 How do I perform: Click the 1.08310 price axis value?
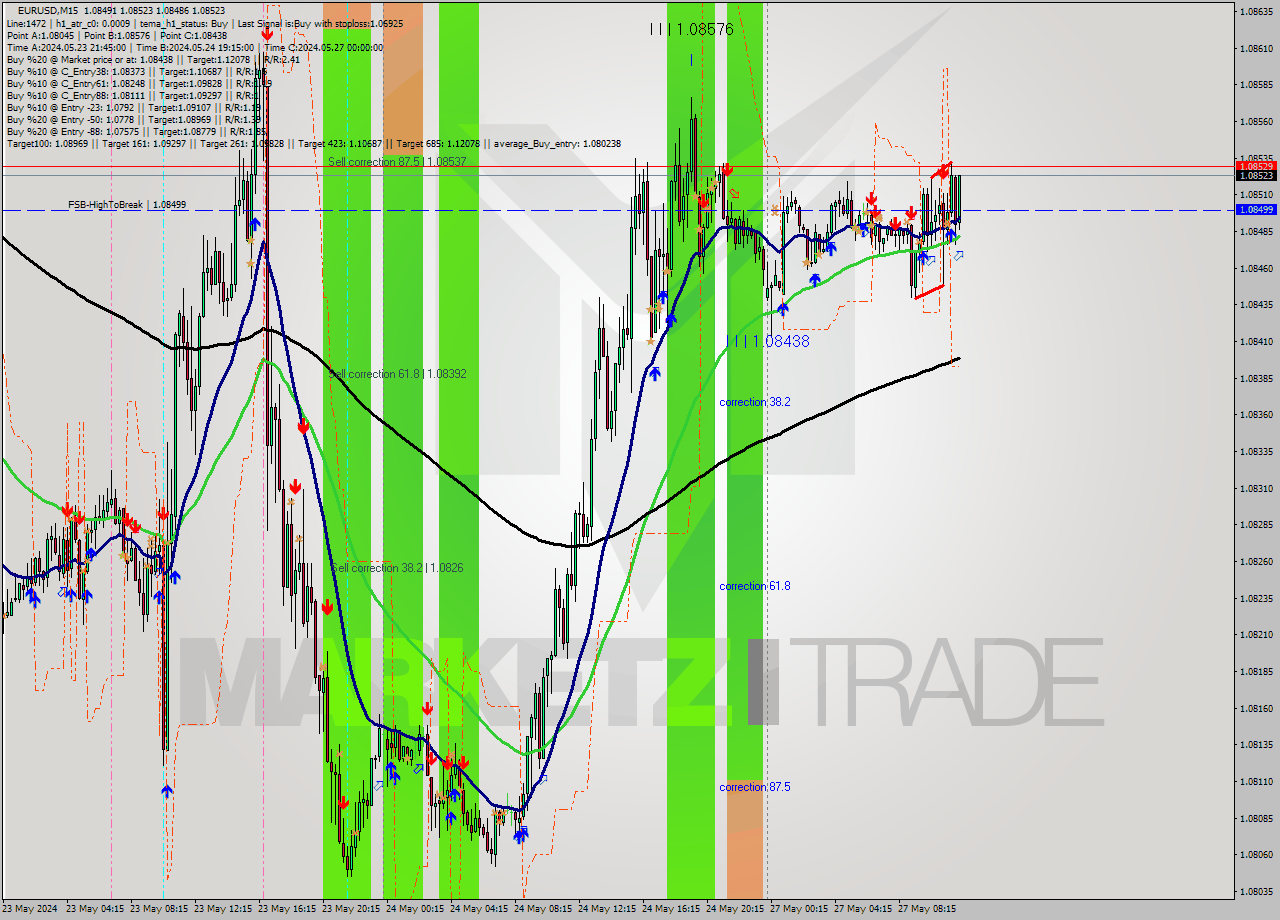click(1255, 488)
